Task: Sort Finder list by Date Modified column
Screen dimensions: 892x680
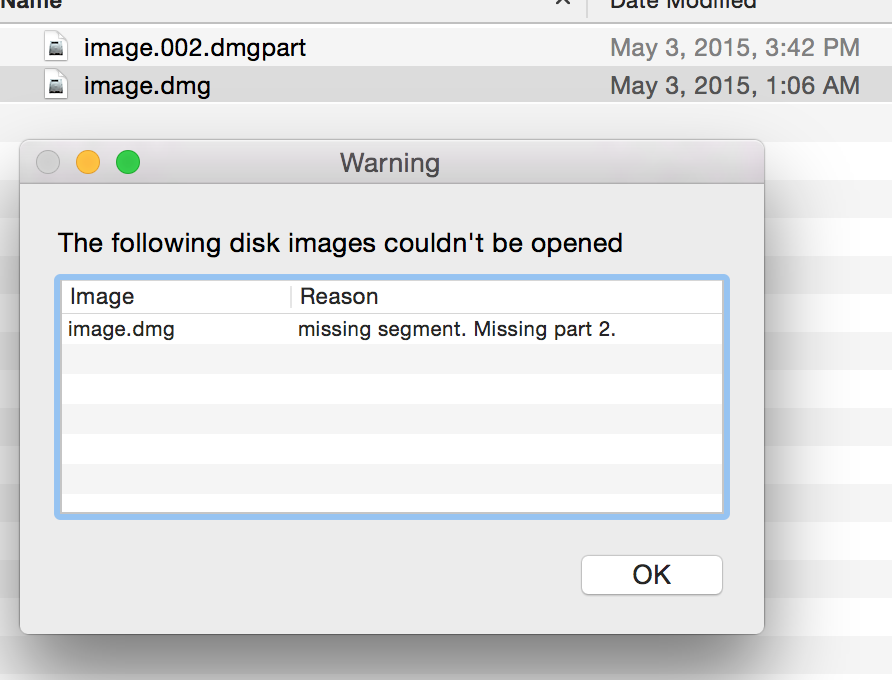Action: pyautogui.click(x=683, y=5)
